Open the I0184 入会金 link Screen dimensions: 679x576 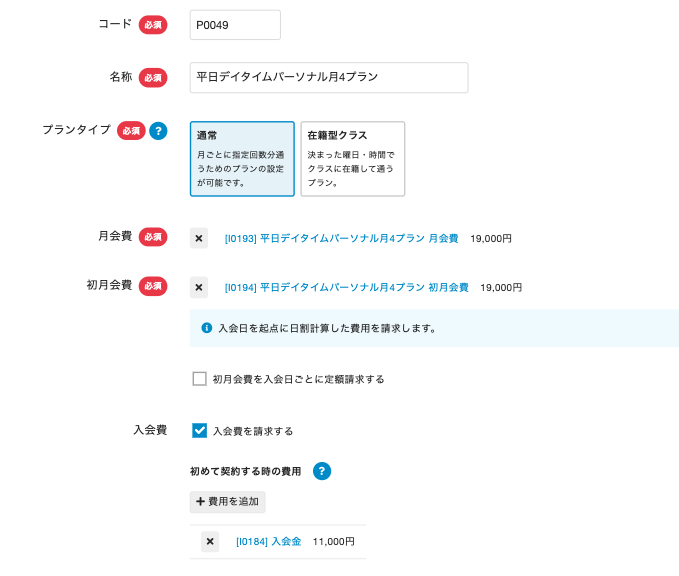click(268, 542)
